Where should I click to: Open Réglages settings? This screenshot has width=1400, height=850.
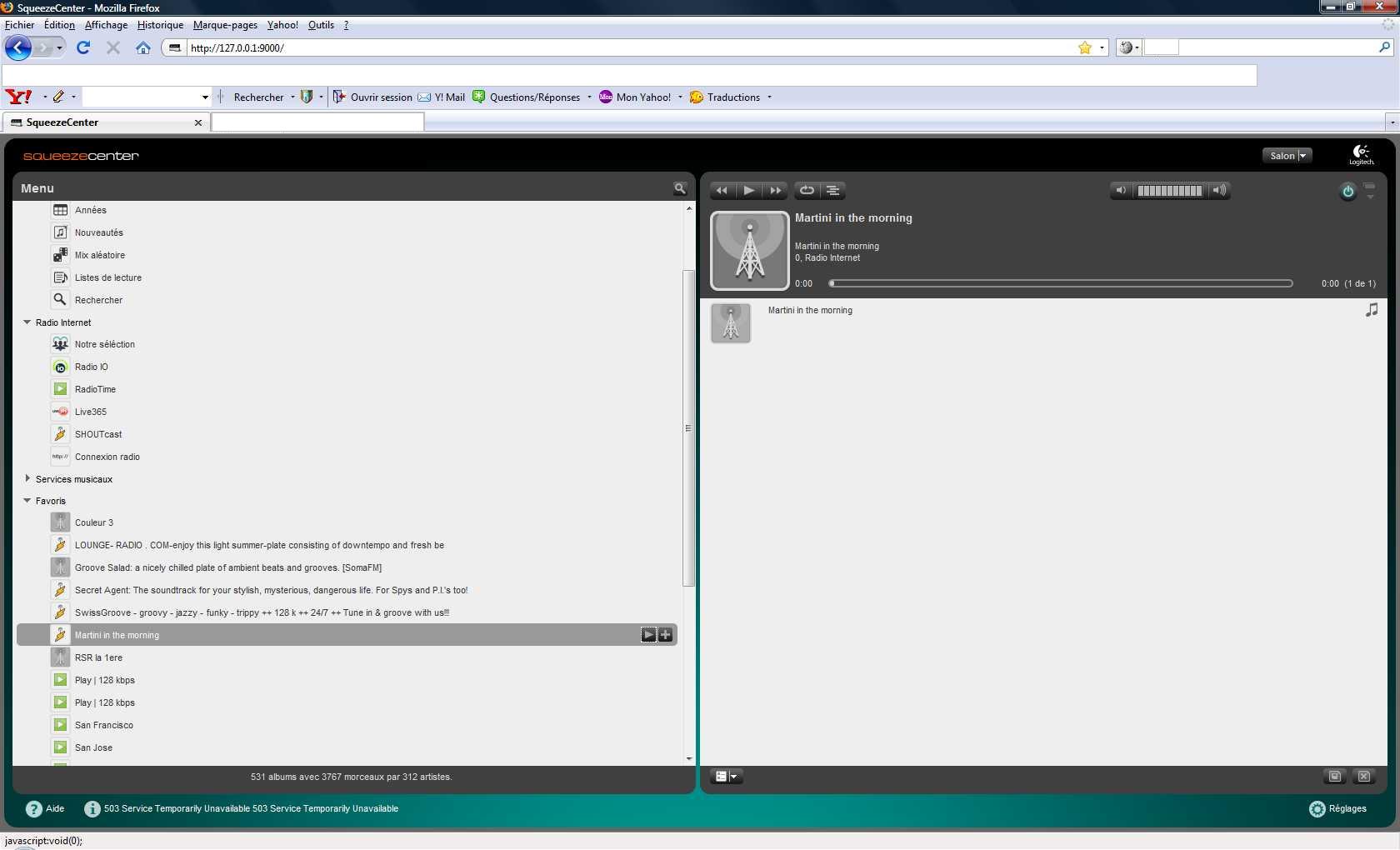pos(1338,809)
